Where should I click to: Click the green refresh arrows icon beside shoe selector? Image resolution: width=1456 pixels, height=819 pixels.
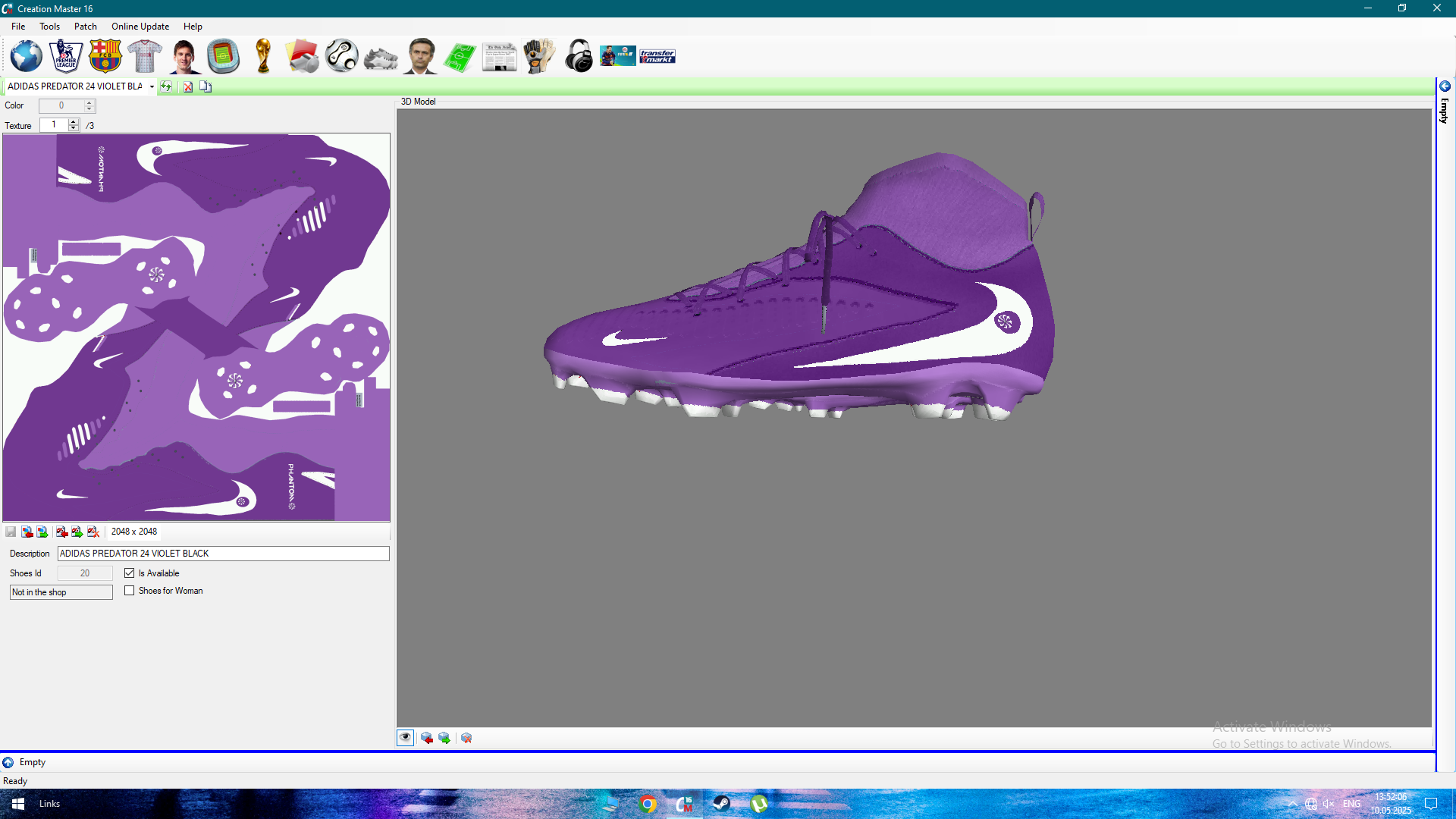coord(166,86)
